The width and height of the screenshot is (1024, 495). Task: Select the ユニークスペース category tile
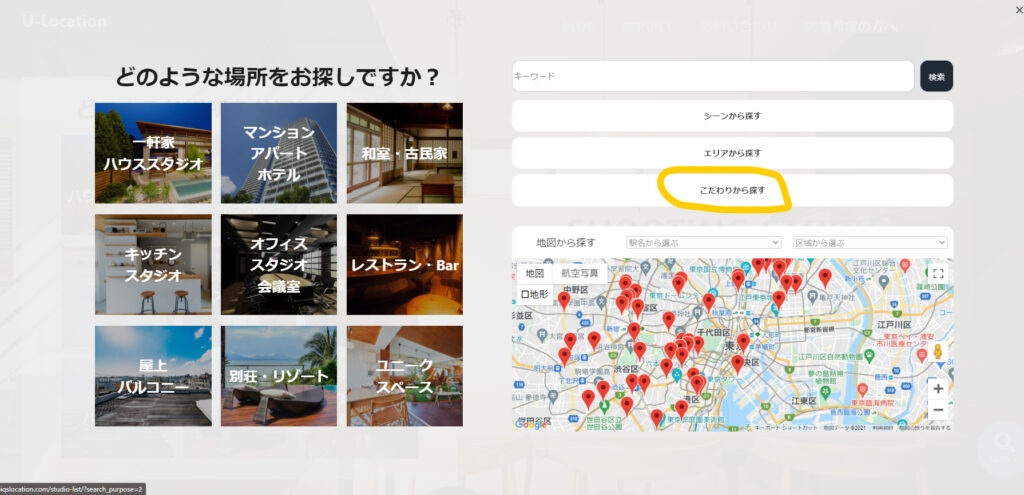pos(405,376)
